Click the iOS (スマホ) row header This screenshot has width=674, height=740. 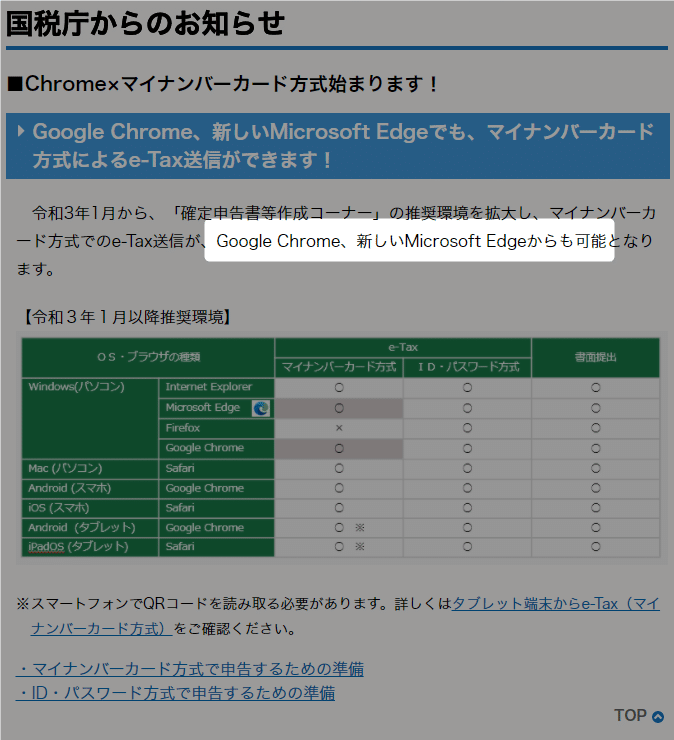(90, 508)
